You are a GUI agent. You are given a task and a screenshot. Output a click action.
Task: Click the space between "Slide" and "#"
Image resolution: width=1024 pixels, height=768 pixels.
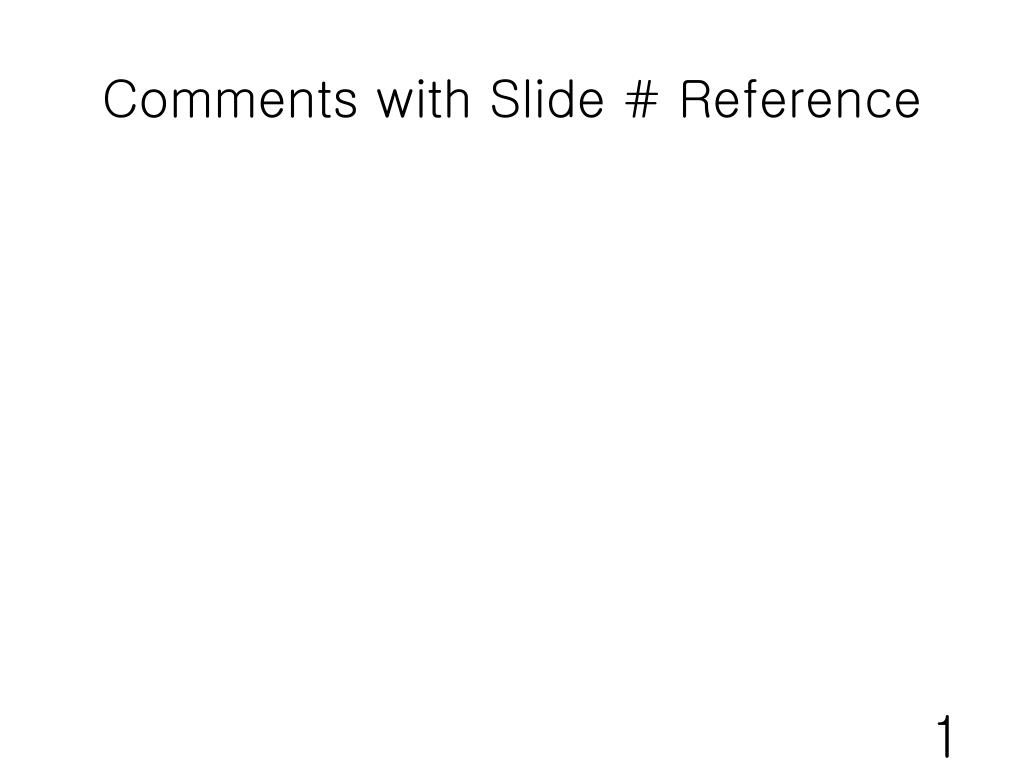615,99
